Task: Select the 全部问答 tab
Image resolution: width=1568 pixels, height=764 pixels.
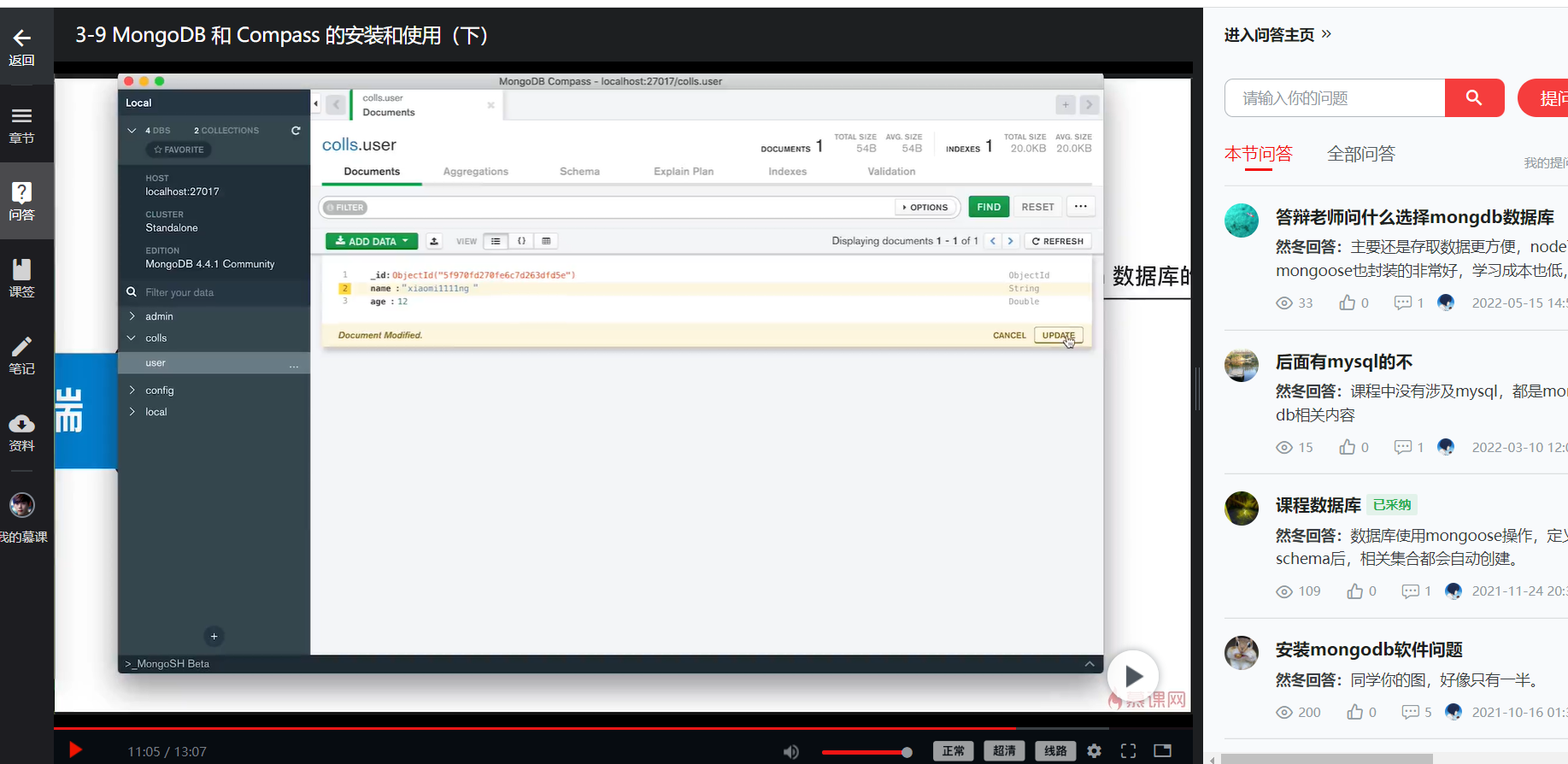Action: pyautogui.click(x=1361, y=154)
